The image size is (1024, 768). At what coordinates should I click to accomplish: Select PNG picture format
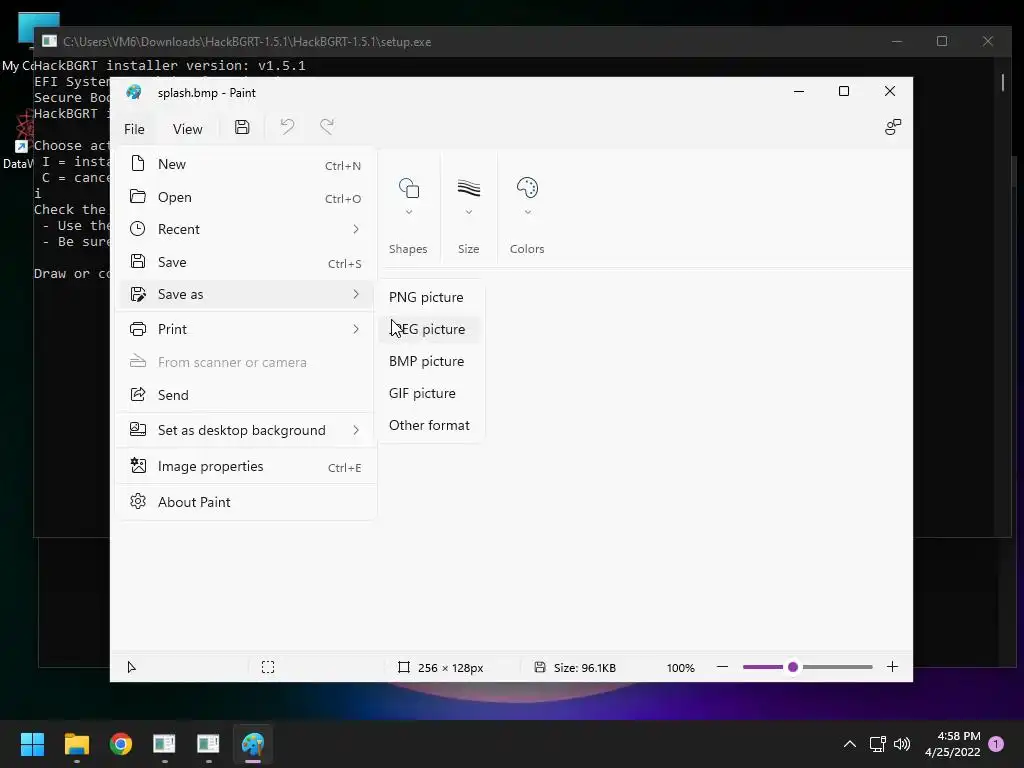point(431,297)
